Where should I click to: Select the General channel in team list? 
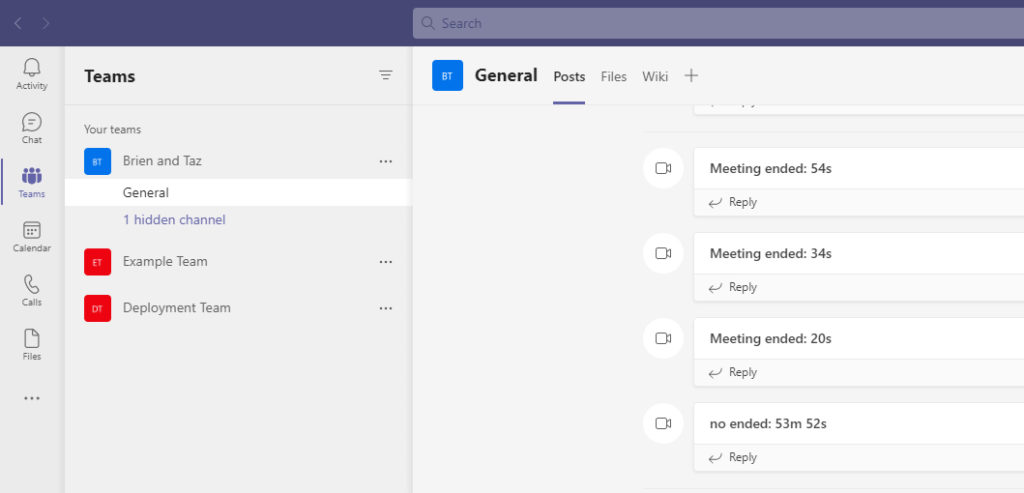click(x=238, y=193)
